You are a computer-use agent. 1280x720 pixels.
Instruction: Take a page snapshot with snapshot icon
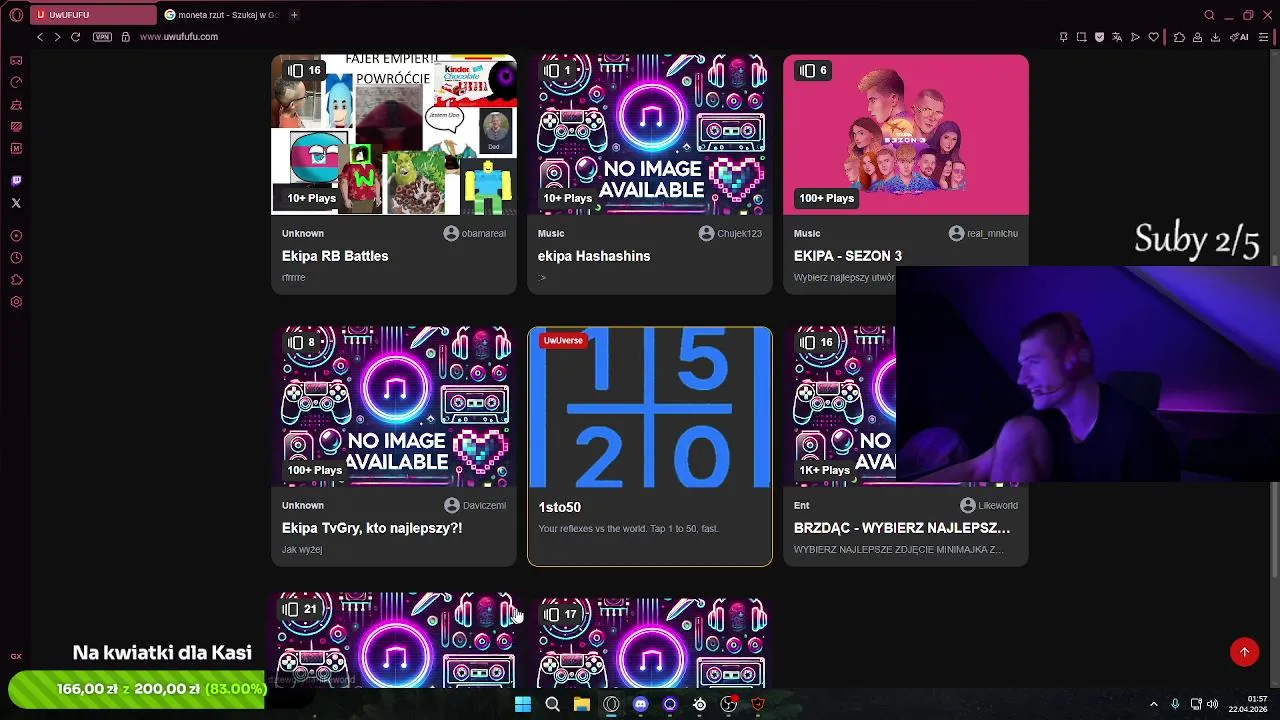[1081, 37]
